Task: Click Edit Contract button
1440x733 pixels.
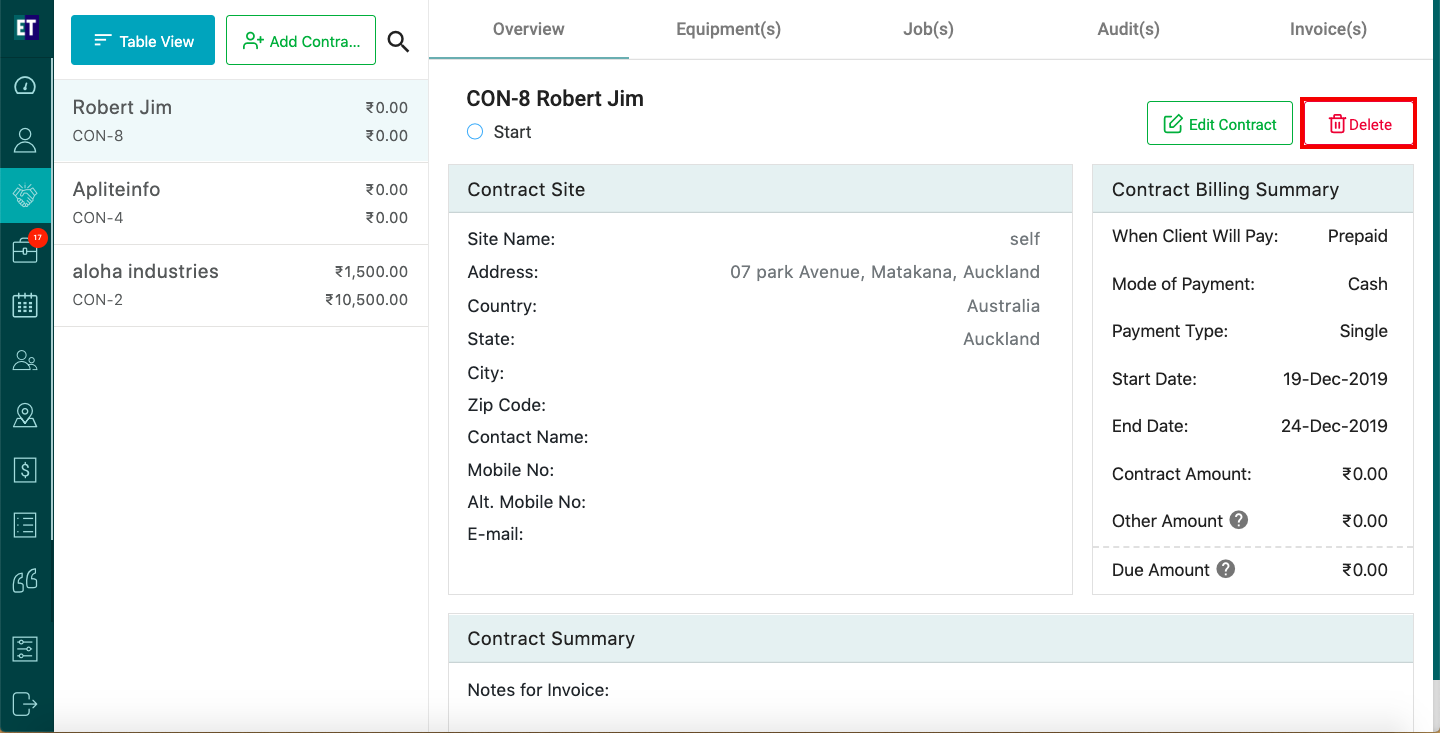Action: tap(1220, 124)
